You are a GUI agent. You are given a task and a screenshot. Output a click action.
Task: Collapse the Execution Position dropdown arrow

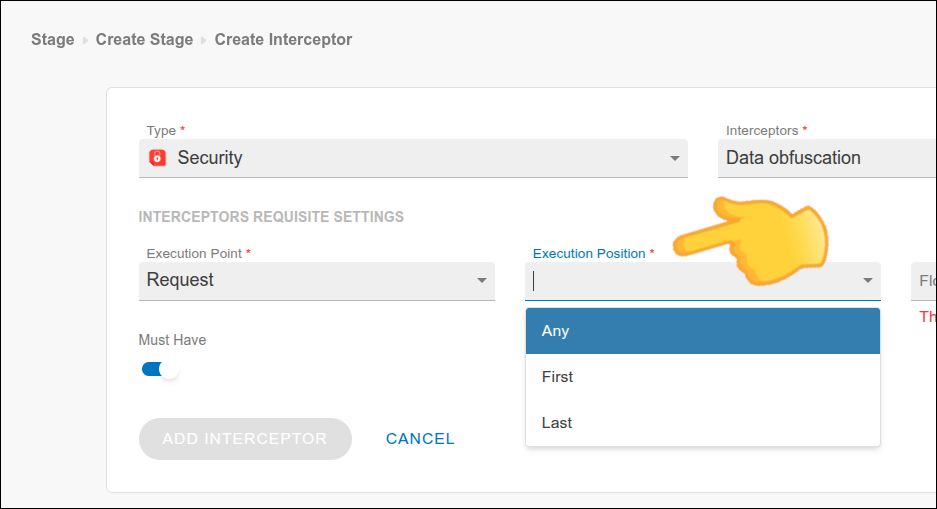pos(868,281)
